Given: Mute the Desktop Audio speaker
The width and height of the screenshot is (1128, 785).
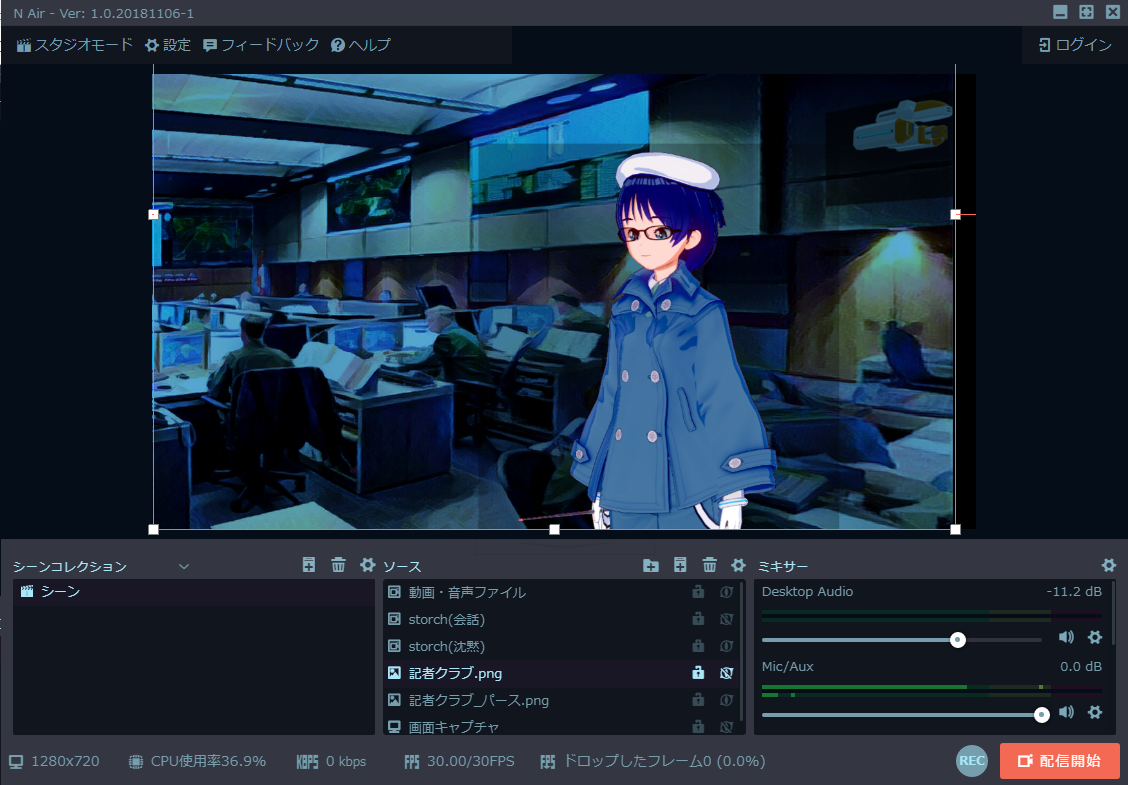Looking at the screenshot, I should tap(1067, 638).
